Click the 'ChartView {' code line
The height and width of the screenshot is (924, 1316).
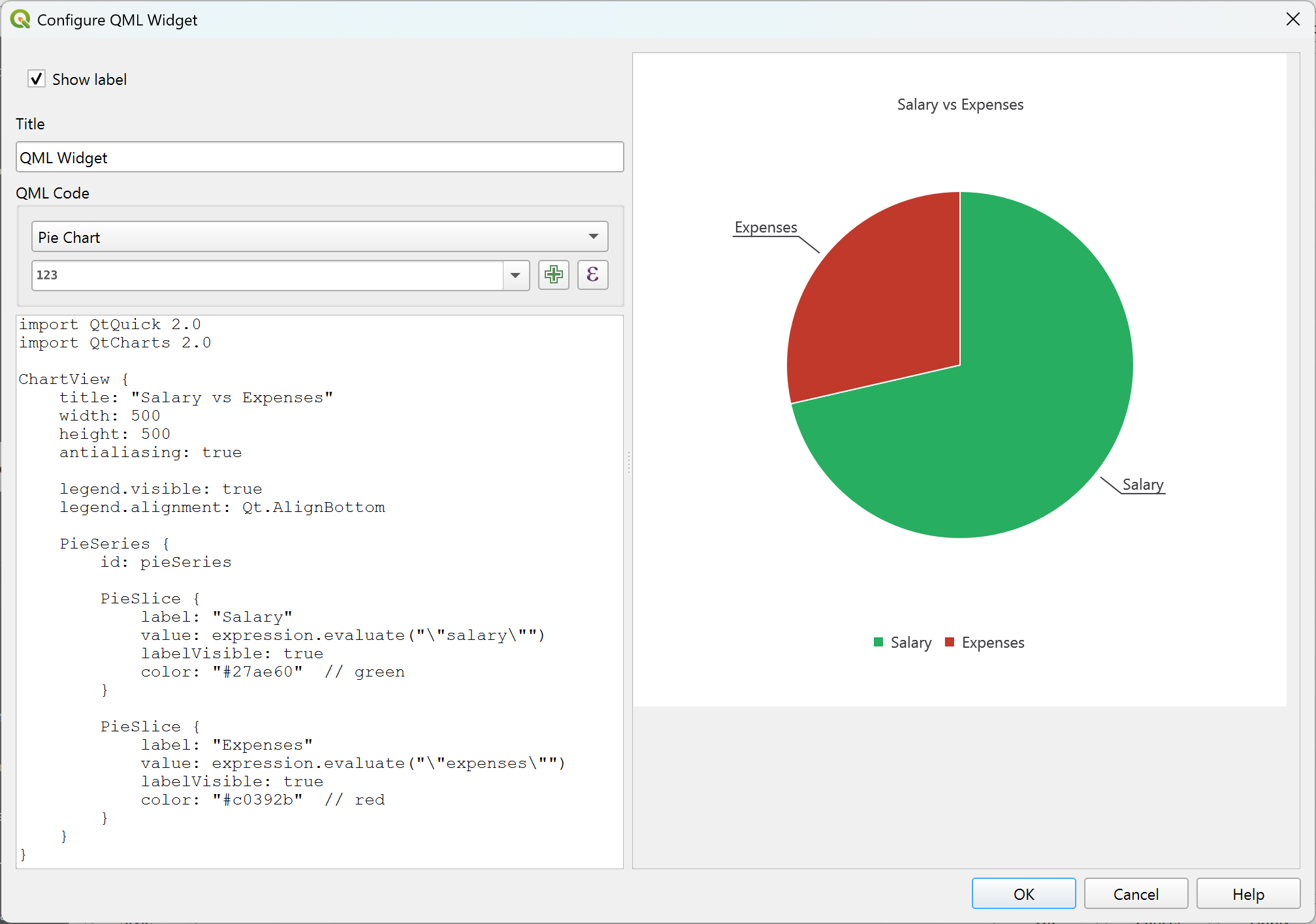pos(74,379)
